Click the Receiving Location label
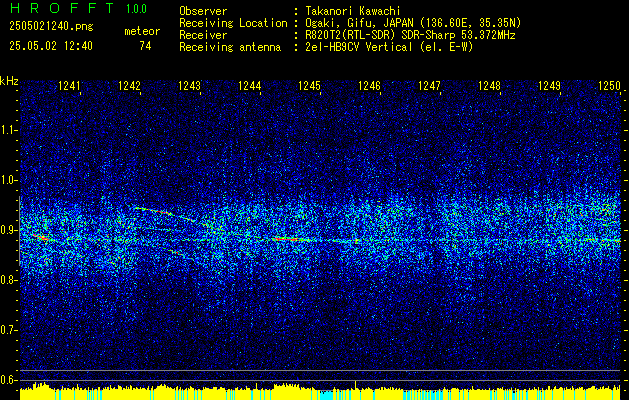 [x=233, y=23]
